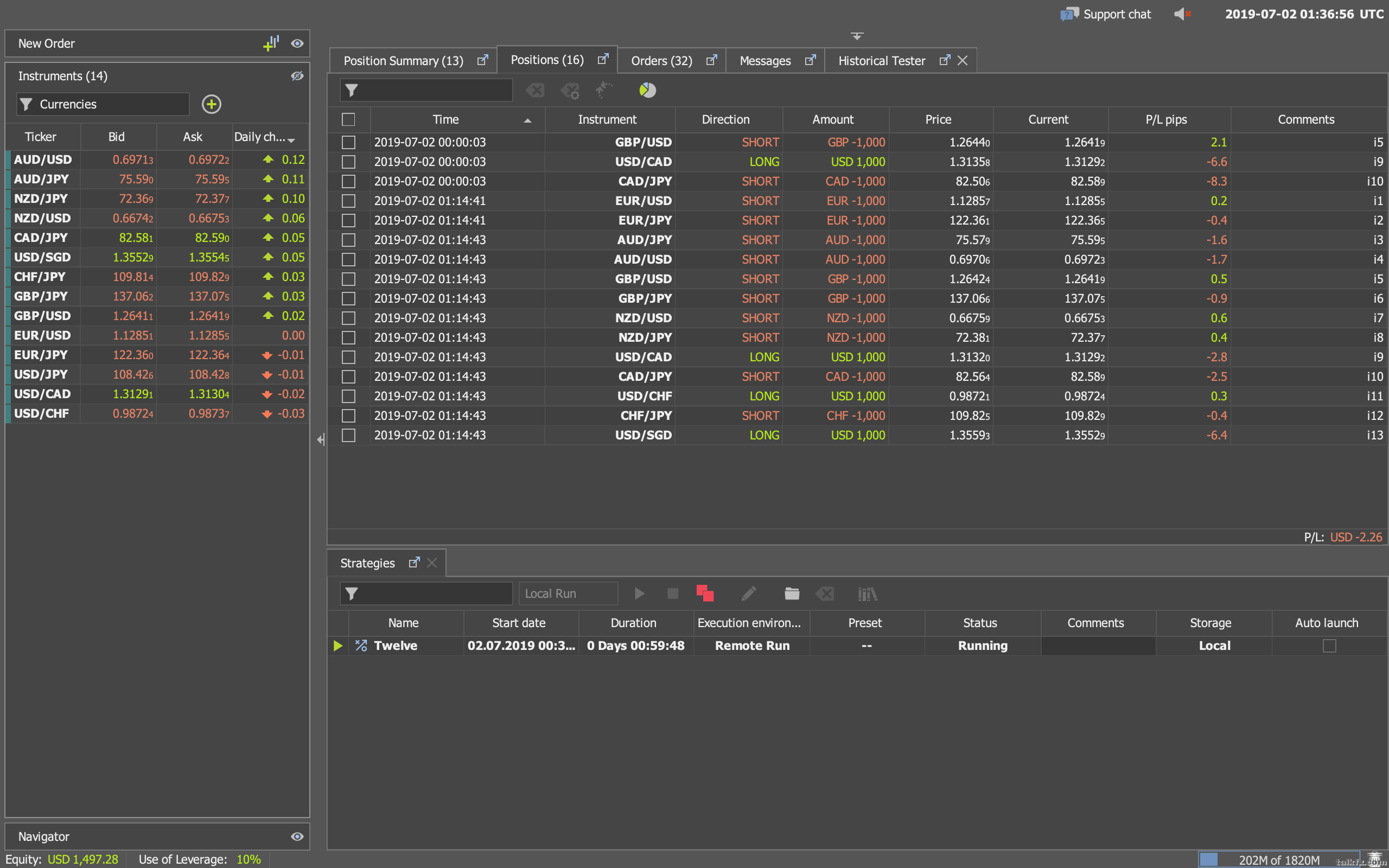The width and height of the screenshot is (1389, 868).
Task: Toggle New Order panel visibility eye
Action: point(297,43)
